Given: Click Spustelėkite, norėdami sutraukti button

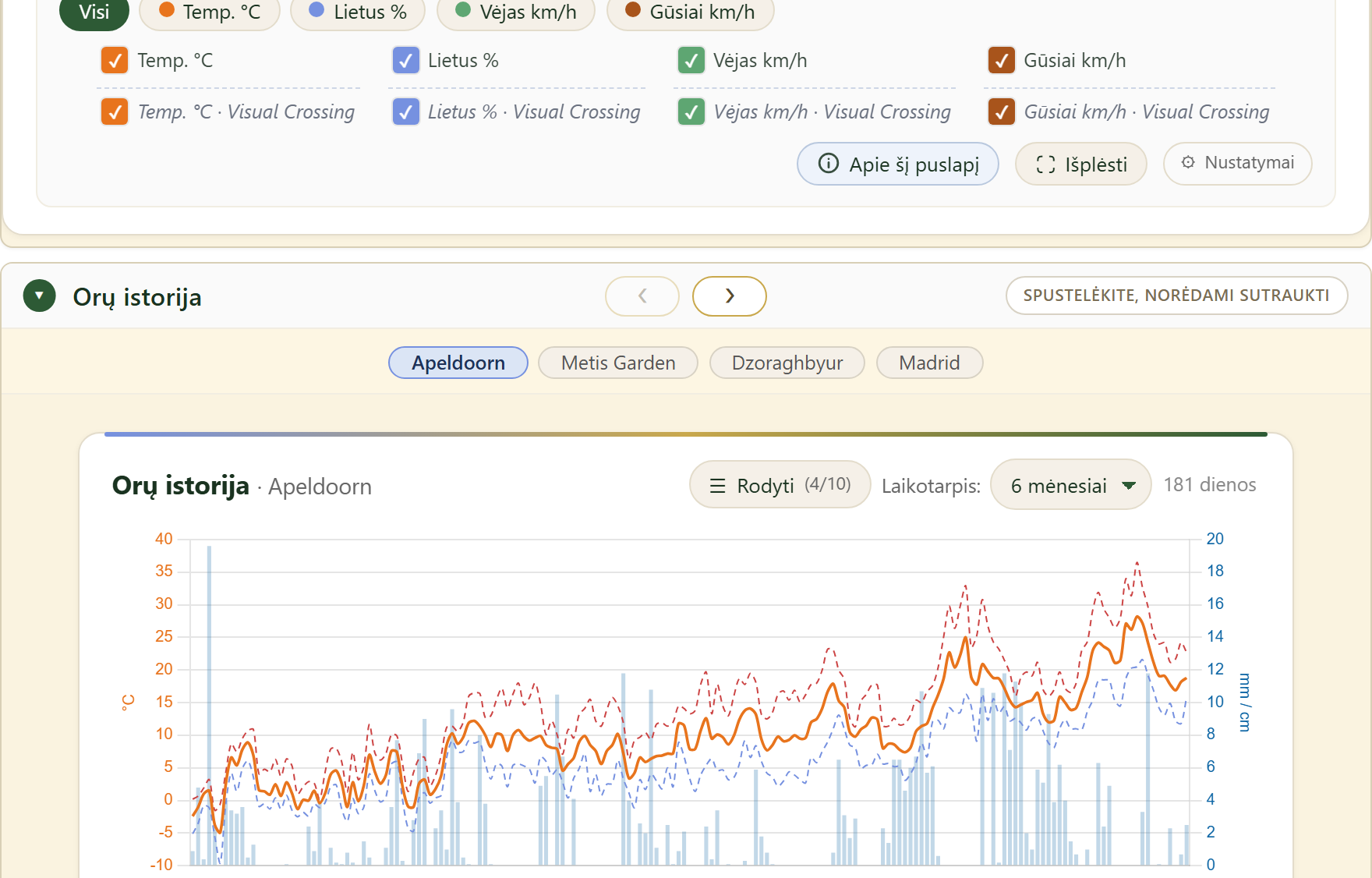Looking at the screenshot, I should coord(1177,296).
